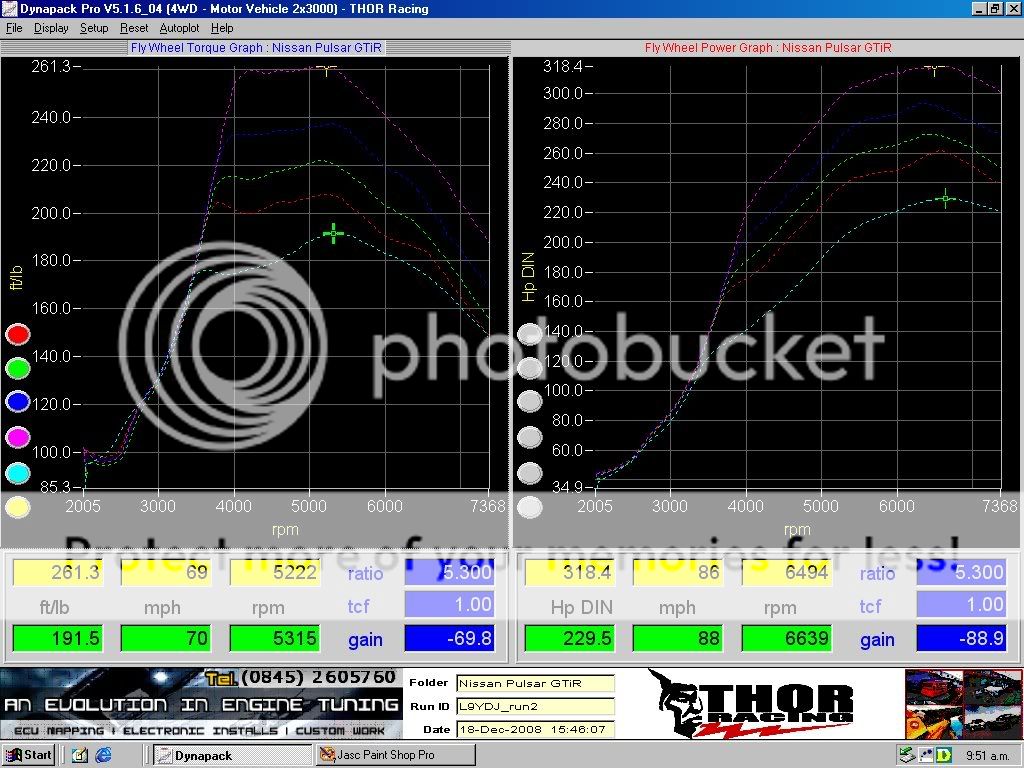Viewport: 1024px width, 768px height.
Task: Switch to Jasc Paint Shop Pro taskbar button
Action: [396, 755]
